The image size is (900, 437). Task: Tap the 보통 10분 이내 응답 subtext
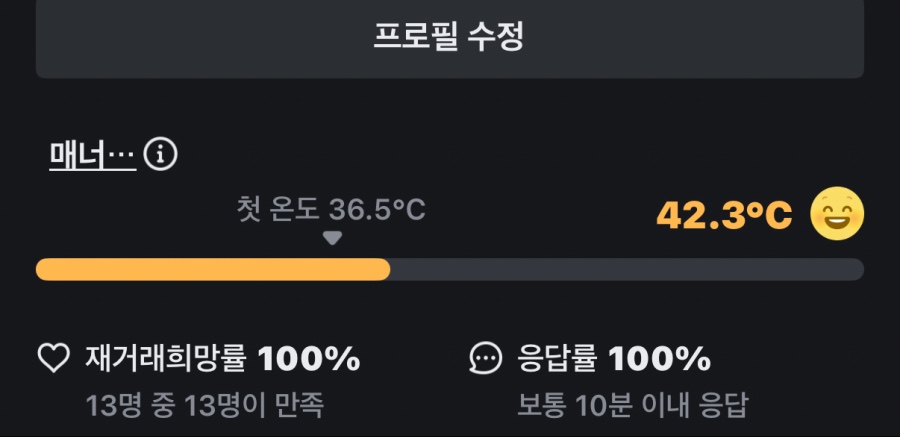pos(632,406)
